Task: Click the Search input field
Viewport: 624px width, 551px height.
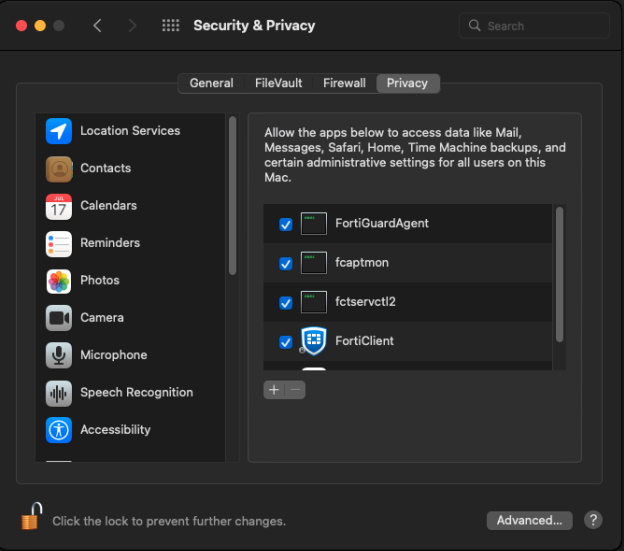Action: point(534,26)
